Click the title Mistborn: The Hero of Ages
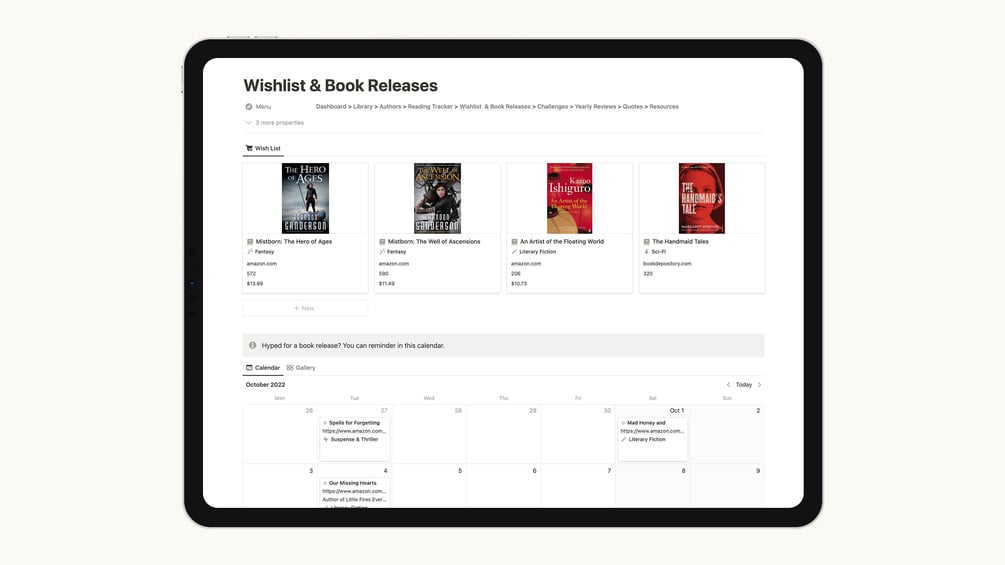Screen dimensions: 1005x565 pos(294,242)
